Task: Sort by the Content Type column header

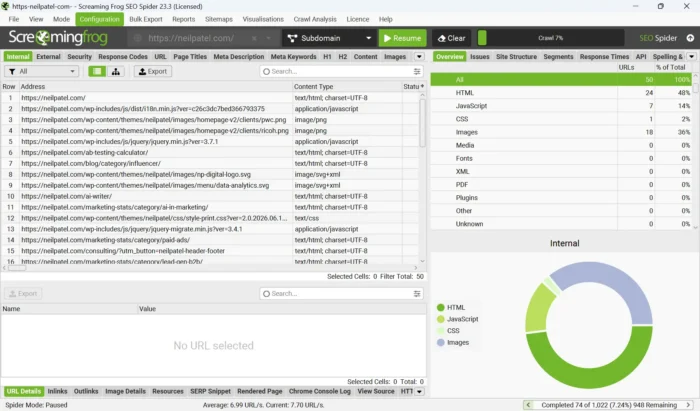Action: coord(346,87)
